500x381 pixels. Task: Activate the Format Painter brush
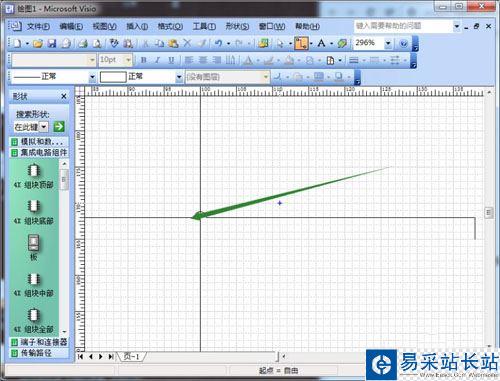click(201, 43)
